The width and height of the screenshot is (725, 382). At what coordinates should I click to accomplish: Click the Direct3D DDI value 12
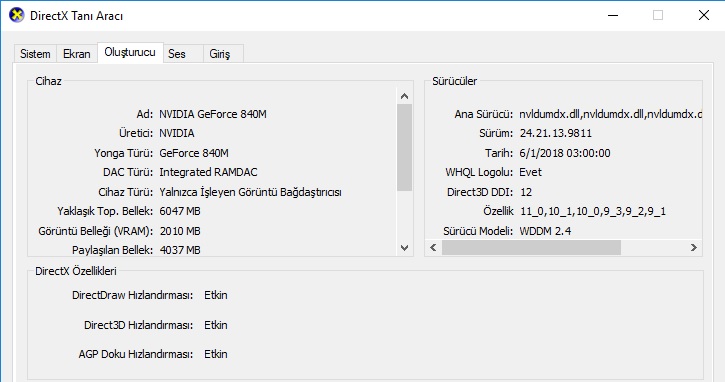(x=526, y=192)
